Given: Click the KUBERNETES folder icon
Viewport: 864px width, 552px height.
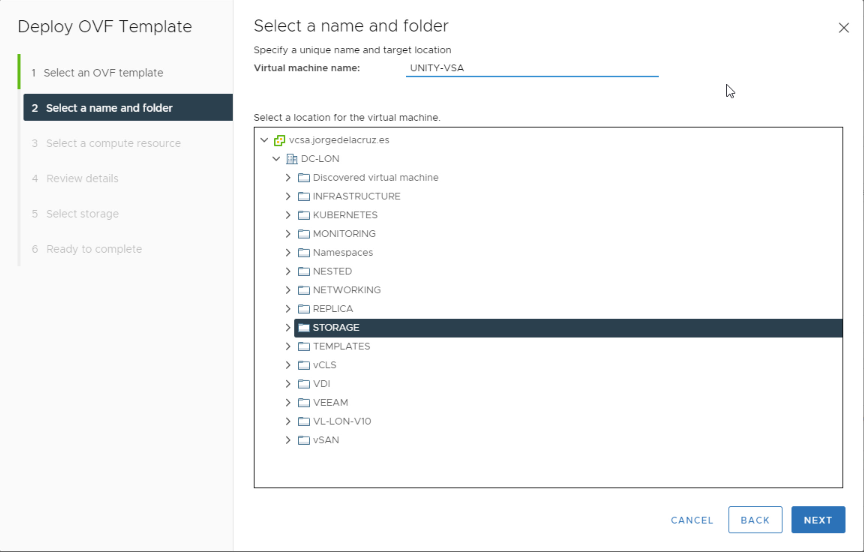Looking at the screenshot, I should tap(304, 215).
